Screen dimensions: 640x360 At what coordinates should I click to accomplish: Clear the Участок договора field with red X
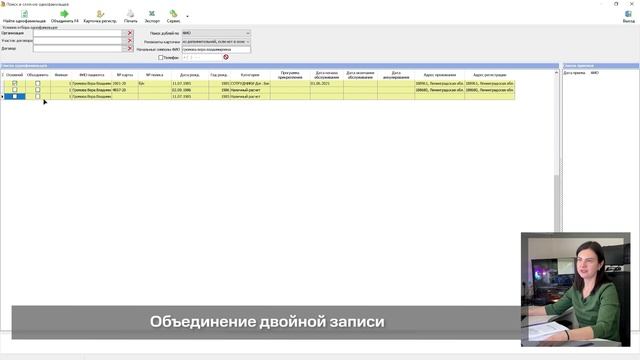pyautogui.click(x=130, y=41)
